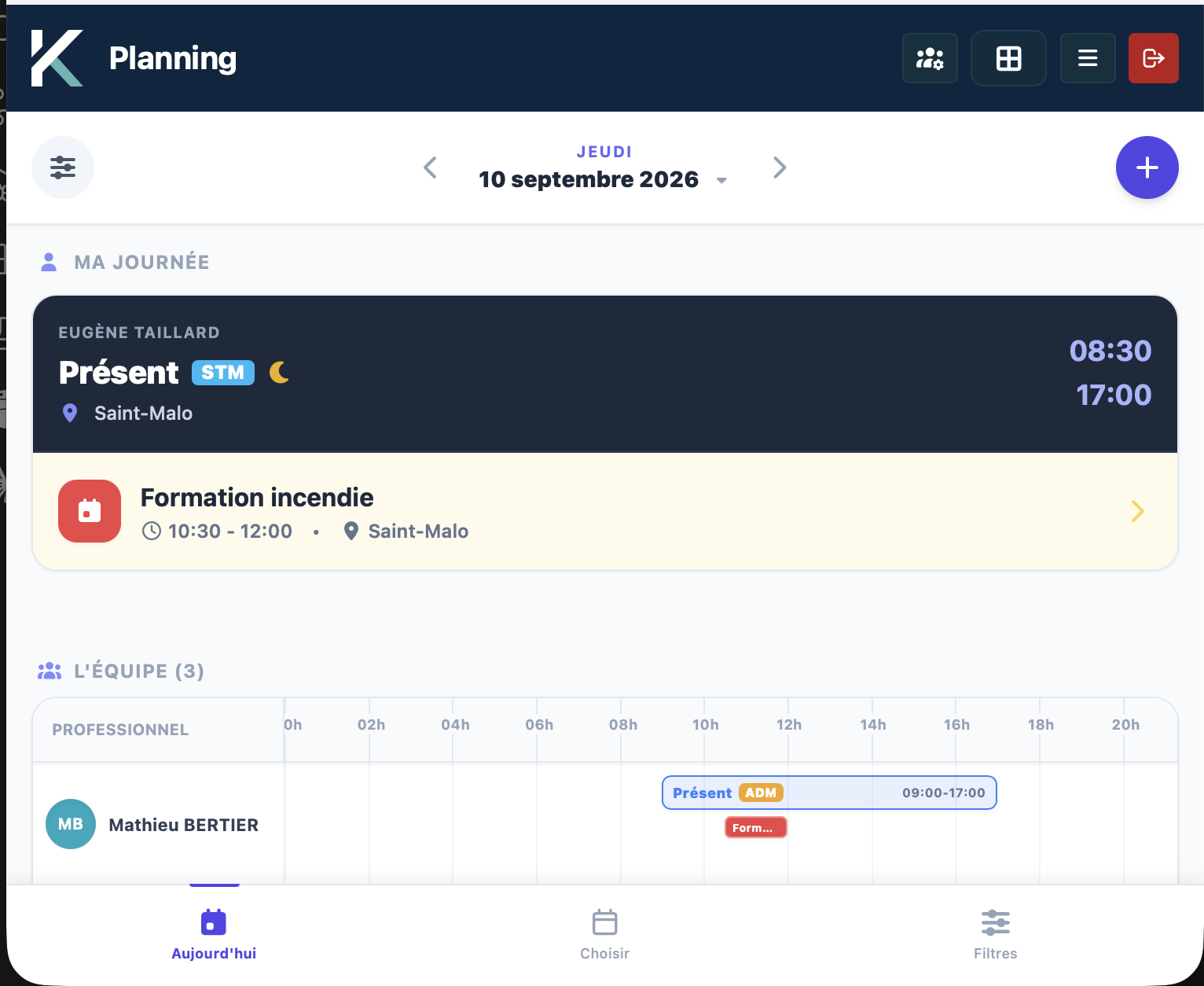Image resolution: width=1204 pixels, height=986 pixels.
Task: Click the K logo in the header
Action: point(57,58)
